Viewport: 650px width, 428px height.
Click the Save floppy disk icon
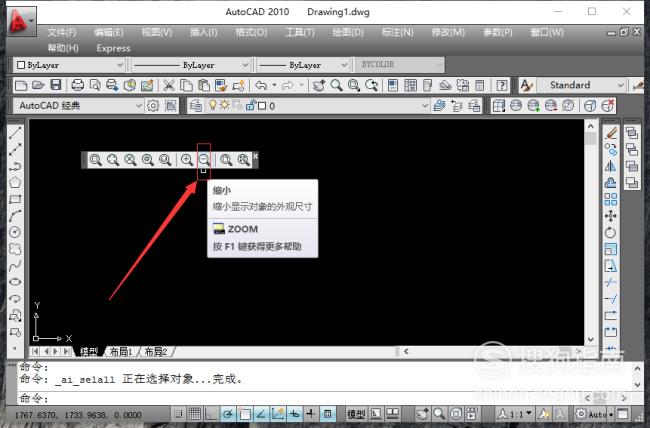[56, 85]
